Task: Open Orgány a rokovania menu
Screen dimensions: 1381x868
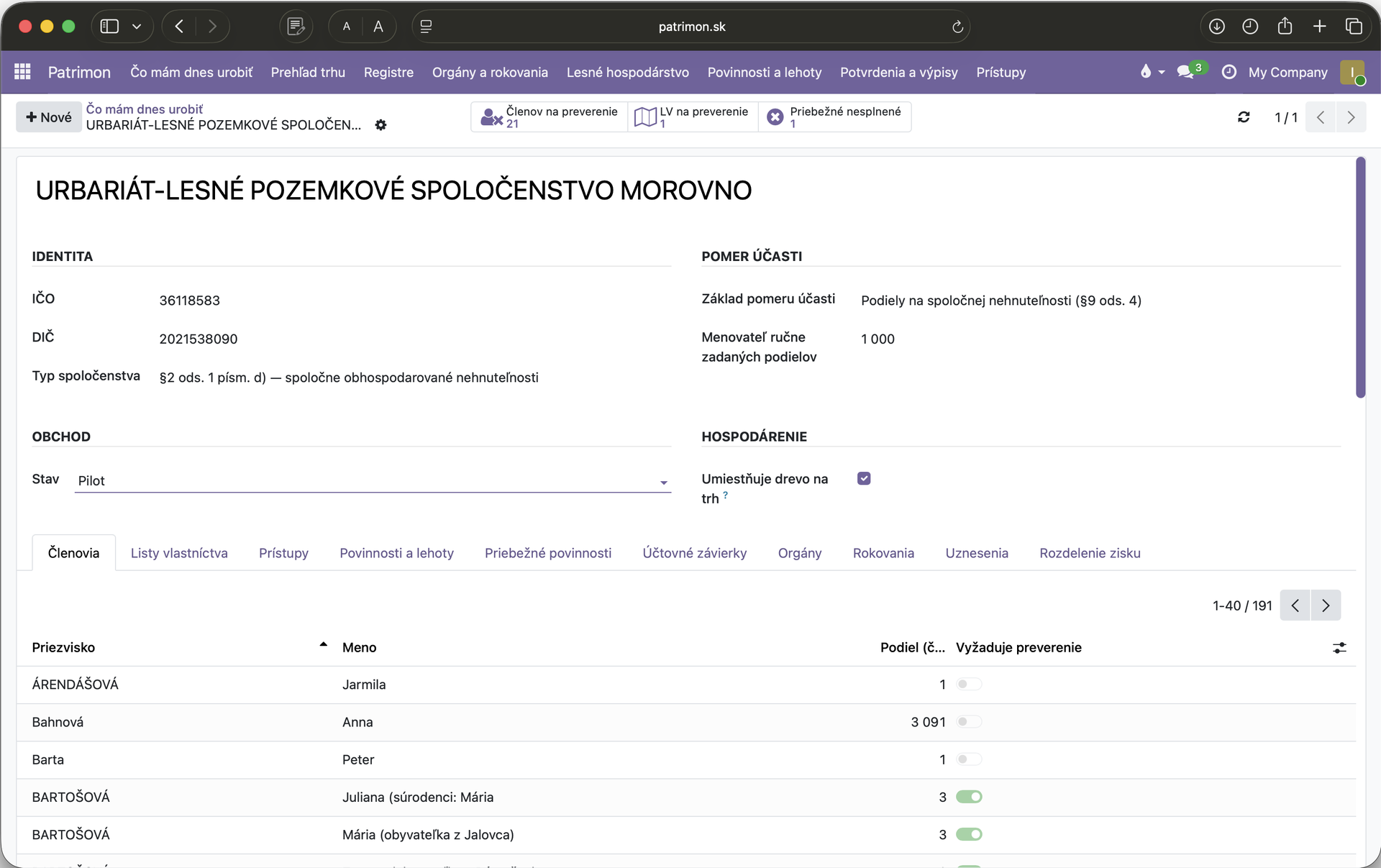Action: coord(490,72)
